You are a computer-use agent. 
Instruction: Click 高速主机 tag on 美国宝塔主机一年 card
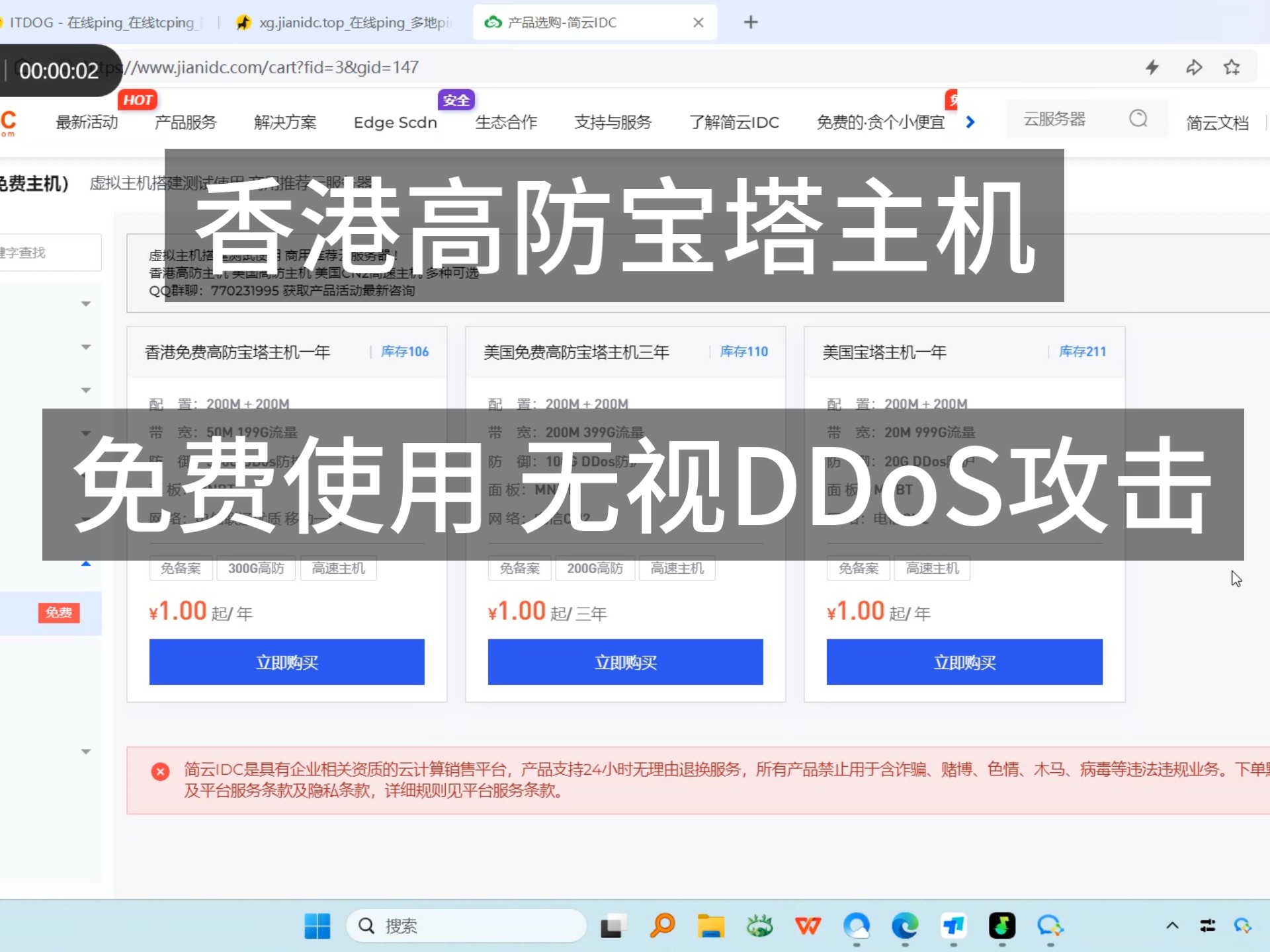pyautogui.click(x=932, y=569)
